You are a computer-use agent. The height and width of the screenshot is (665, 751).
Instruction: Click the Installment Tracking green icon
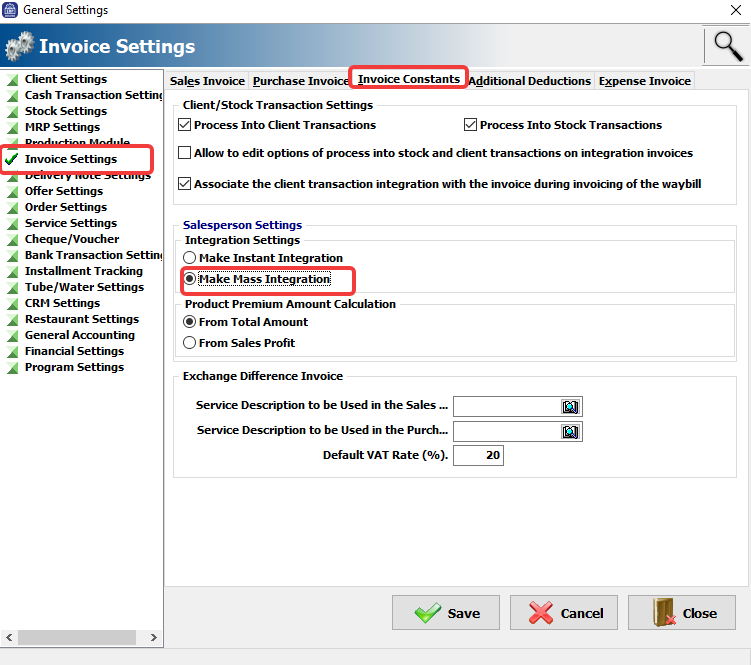coord(12,272)
